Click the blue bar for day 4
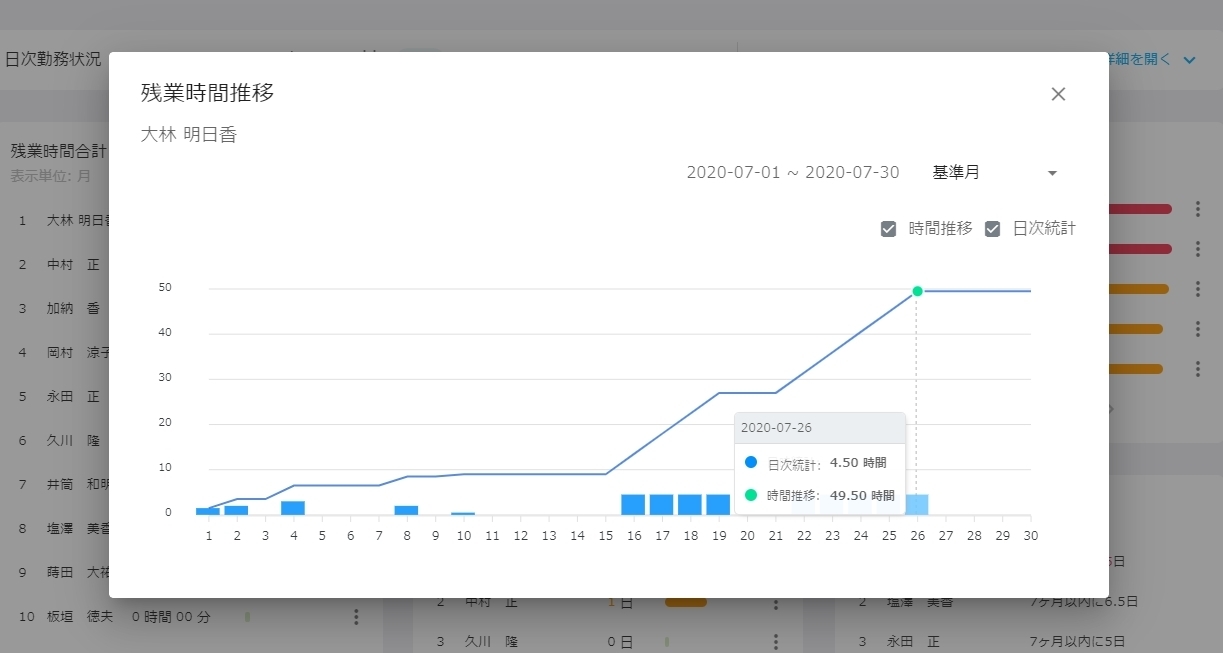This screenshot has height=653, width=1223. tap(293, 508)
